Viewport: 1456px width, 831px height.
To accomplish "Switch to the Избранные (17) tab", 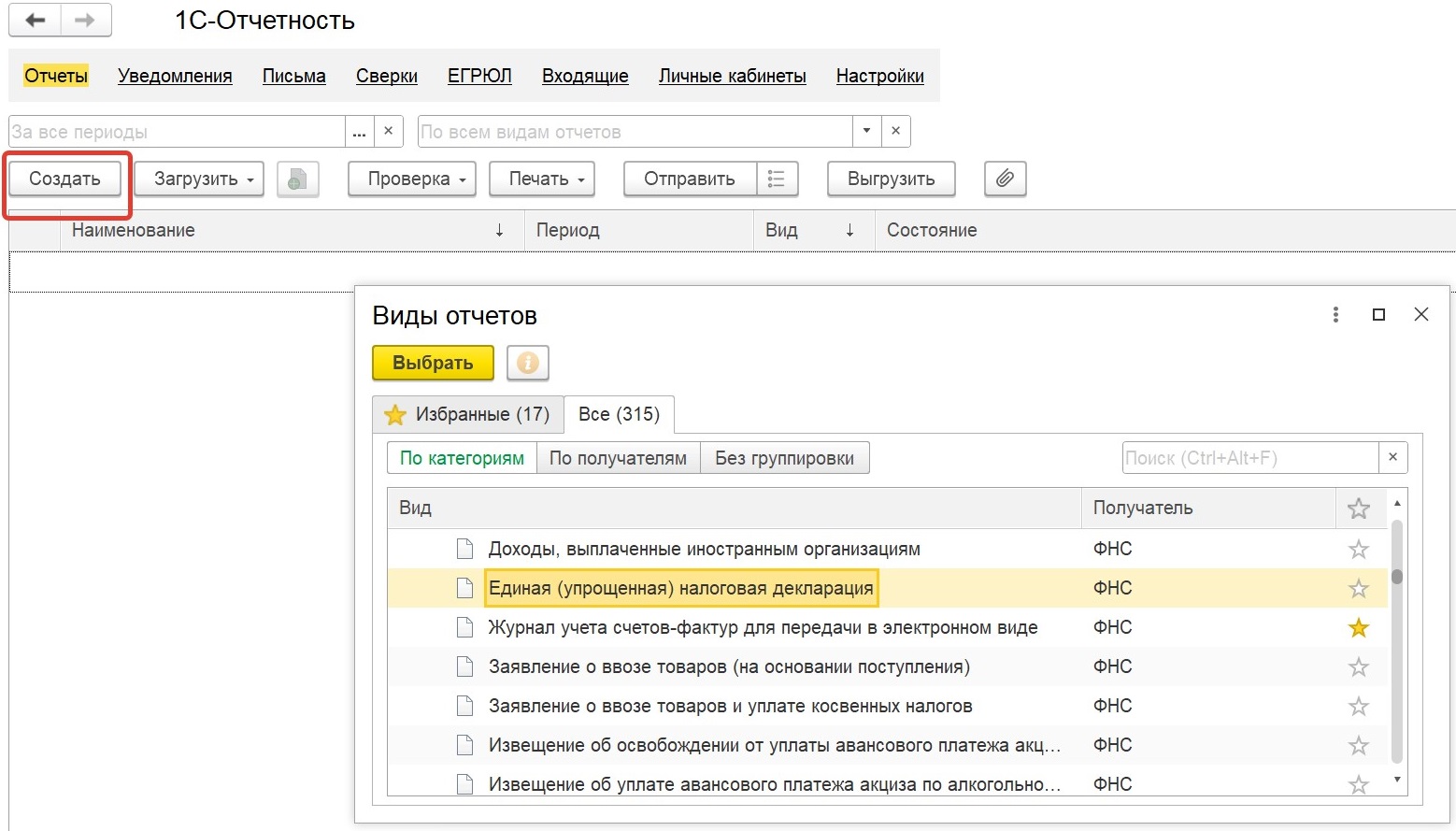I will coord(468,414).
